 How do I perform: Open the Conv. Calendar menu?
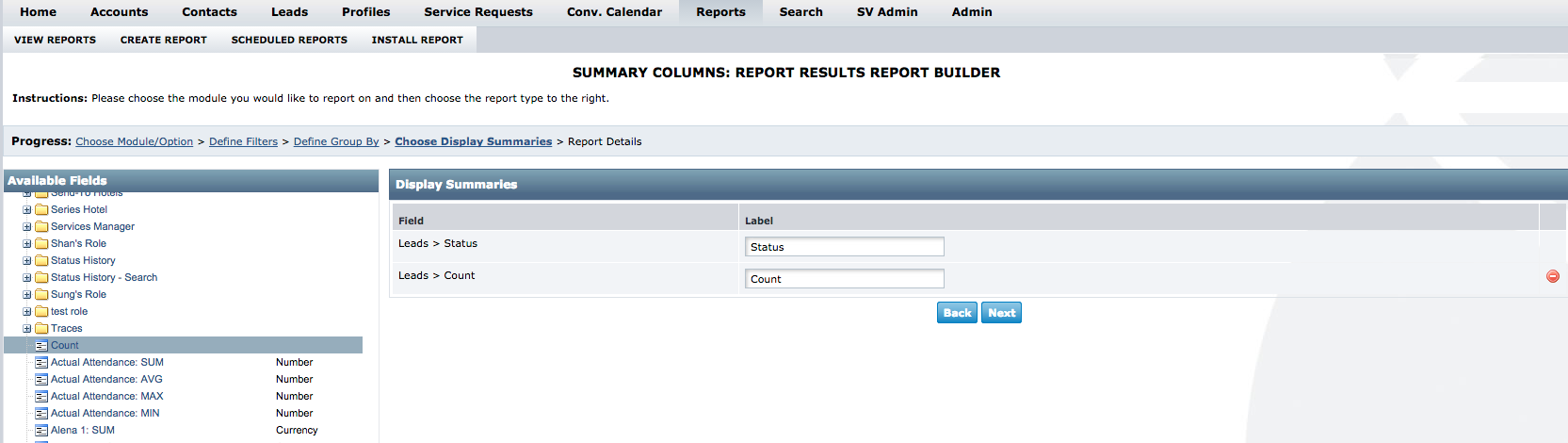(614, 12)
